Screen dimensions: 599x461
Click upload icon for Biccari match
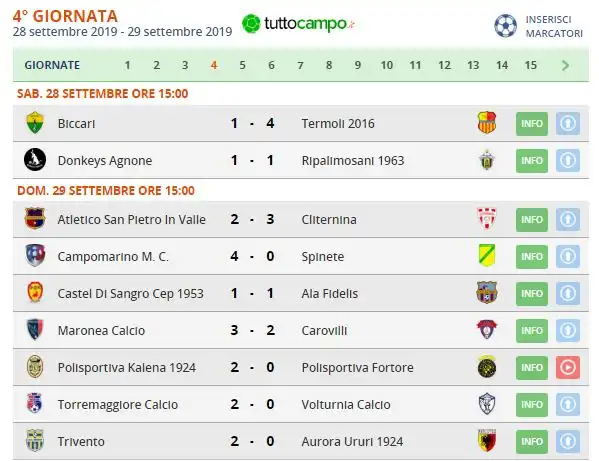[568, 123]
